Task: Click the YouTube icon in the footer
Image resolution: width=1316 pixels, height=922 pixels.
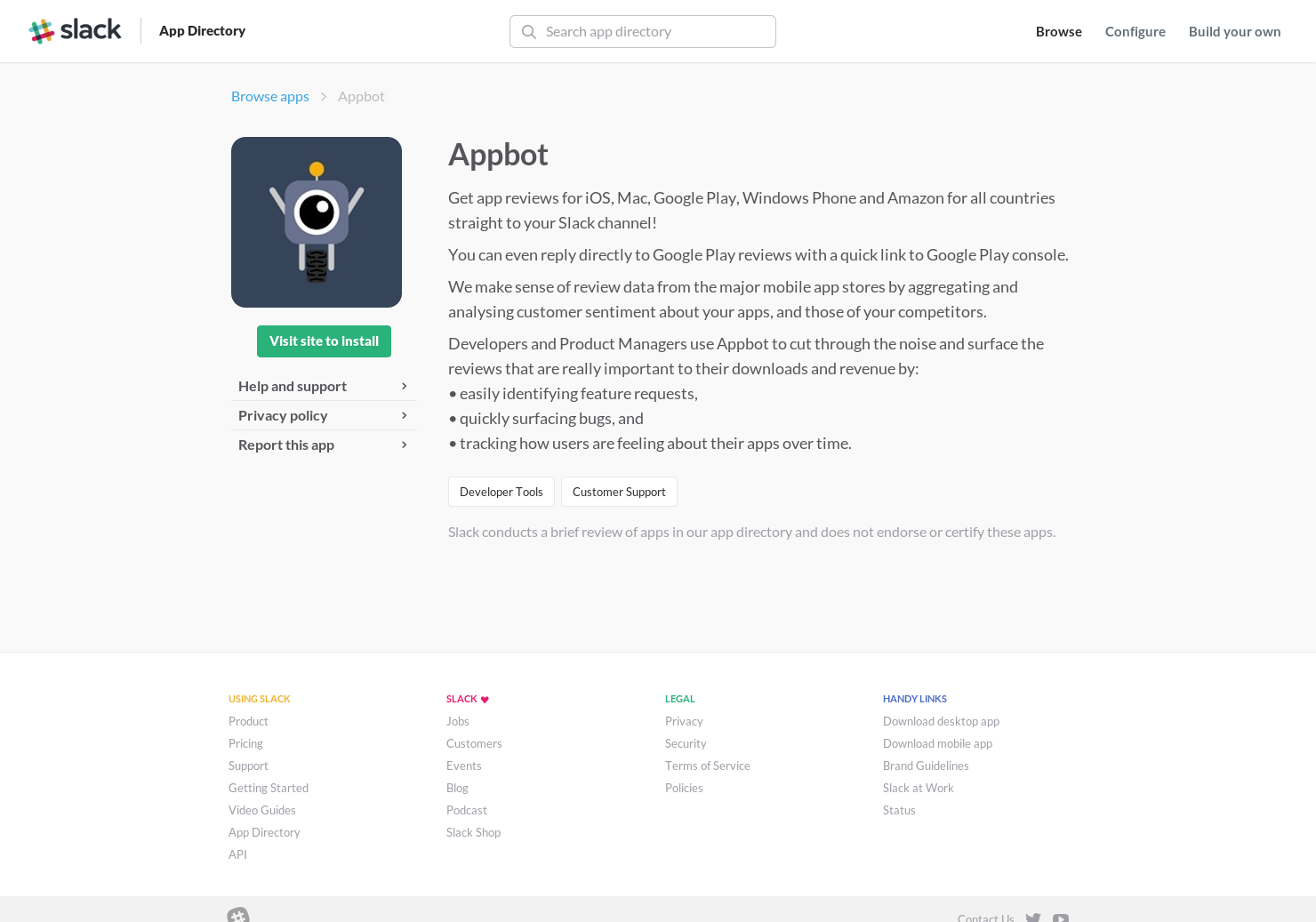Action: 1060,918
